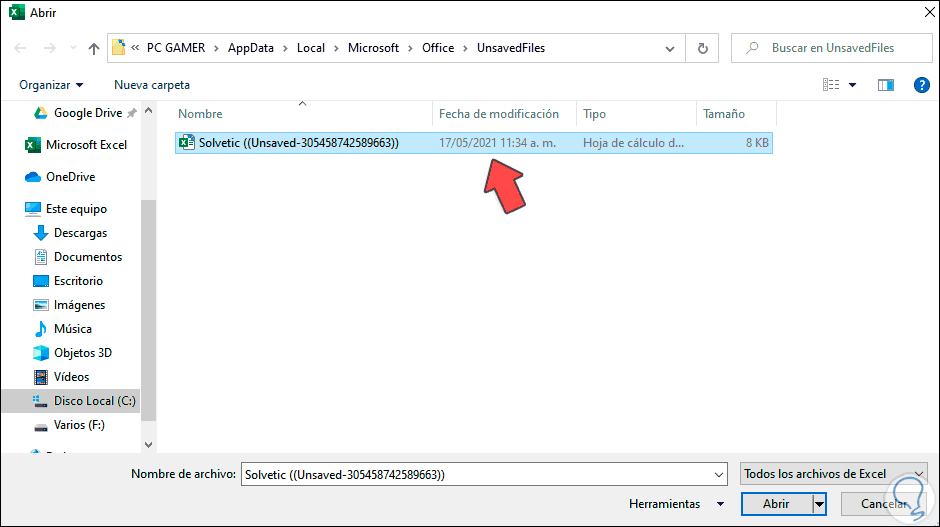Close the Abrir dialog
This screenshot has width=940, height=527.
(929, 12)
